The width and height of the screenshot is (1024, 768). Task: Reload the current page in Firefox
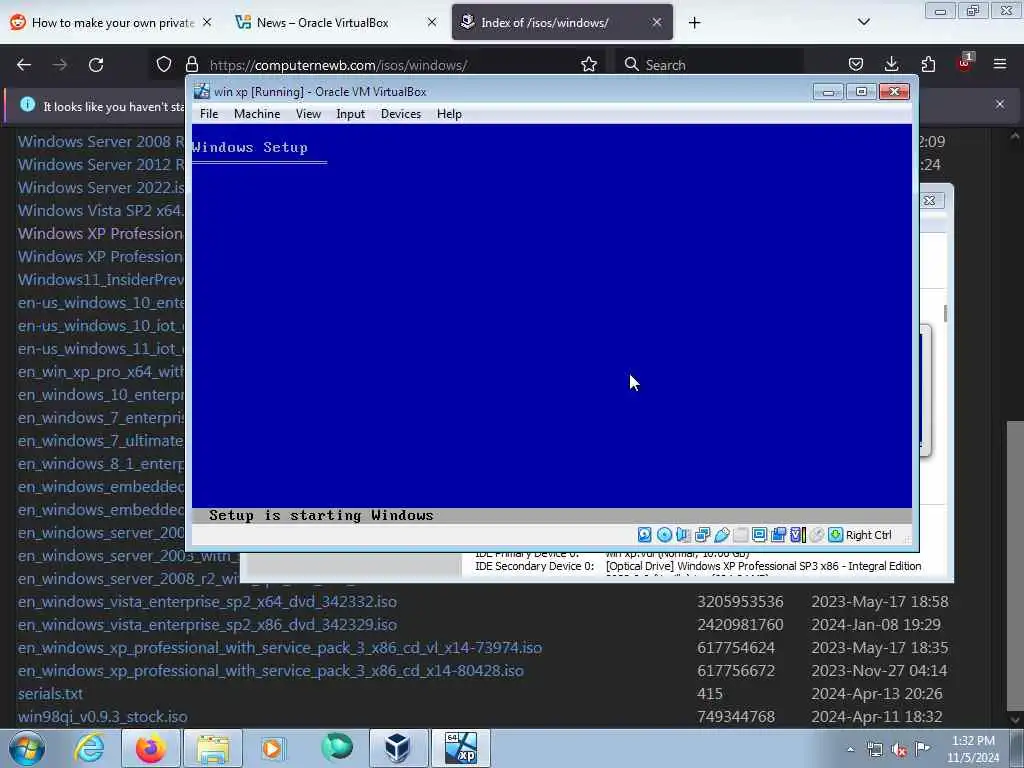pyautogui.click(x=96, y=65)
